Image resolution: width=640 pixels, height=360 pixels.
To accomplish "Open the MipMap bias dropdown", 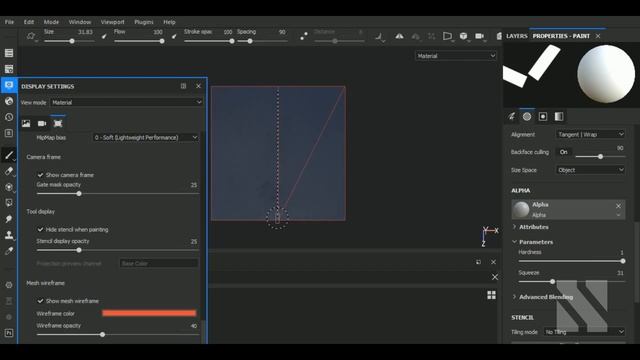I will 145,138.
